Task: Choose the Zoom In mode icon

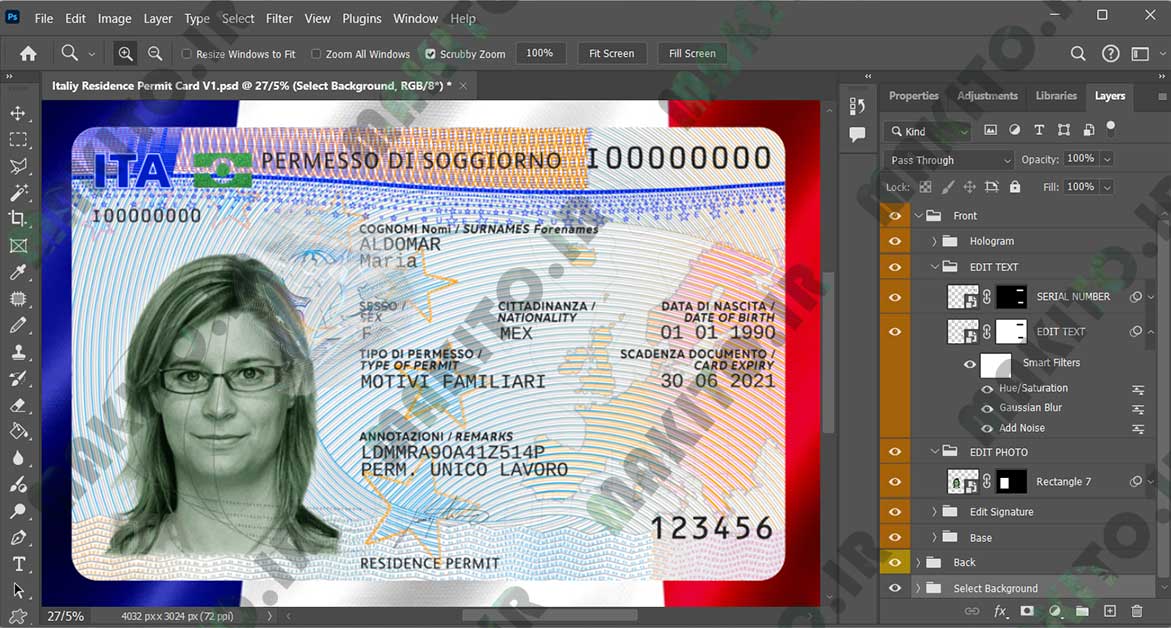Action: tap(125, 54)
